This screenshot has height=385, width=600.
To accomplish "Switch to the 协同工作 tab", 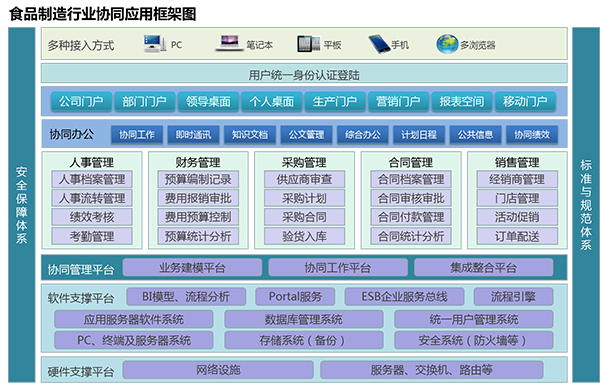I will point(137,135).
